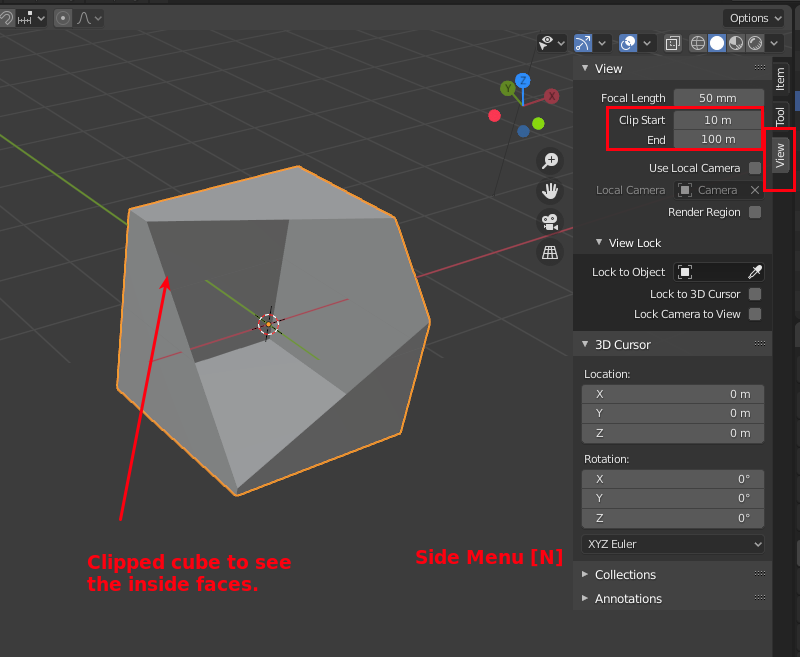
Task: Switch to the Item sidebar tab
Action: (780, 79)
